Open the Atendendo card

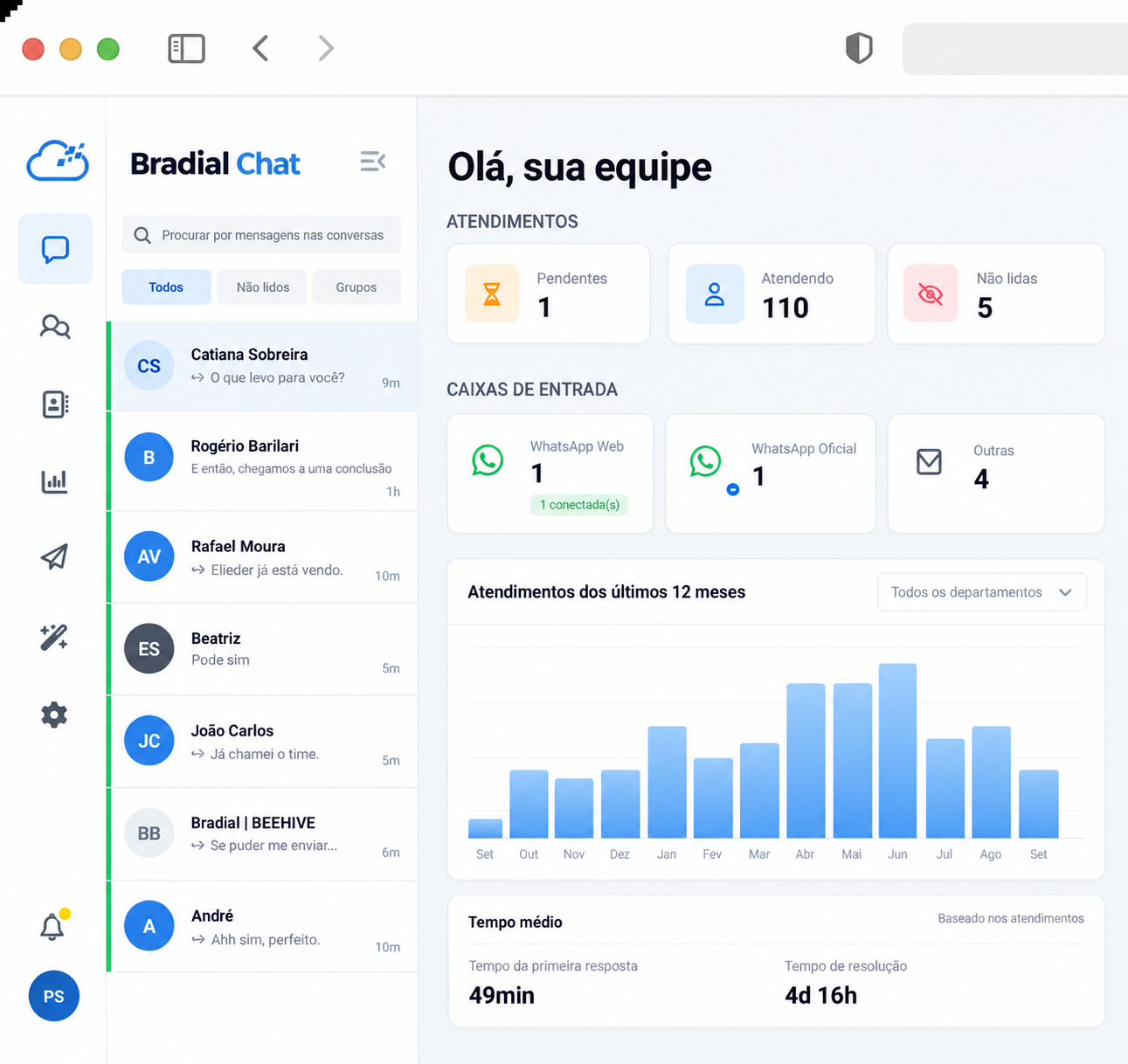(x=772, y=294)
